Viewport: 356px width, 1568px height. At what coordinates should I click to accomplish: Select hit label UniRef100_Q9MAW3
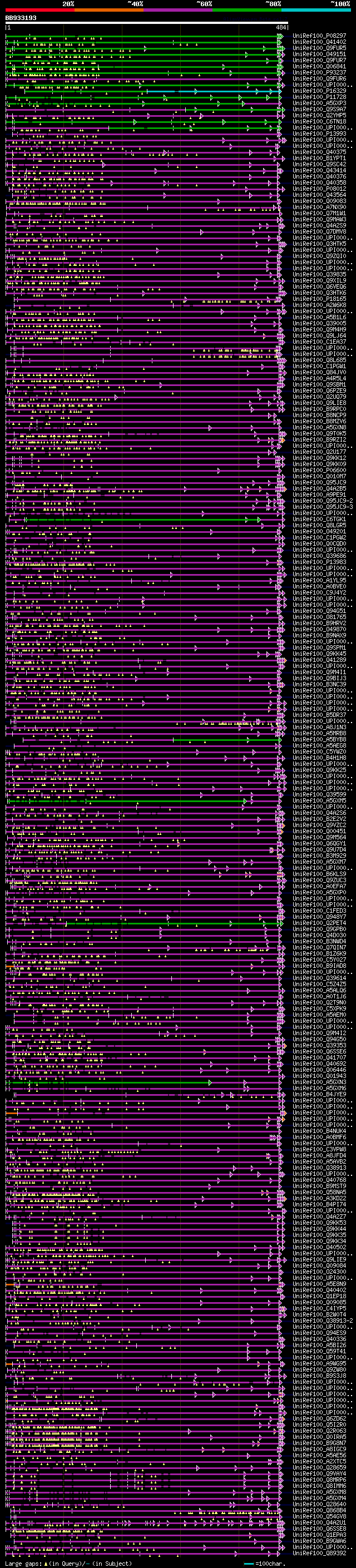pyautogui.click(x=319, y=219)
